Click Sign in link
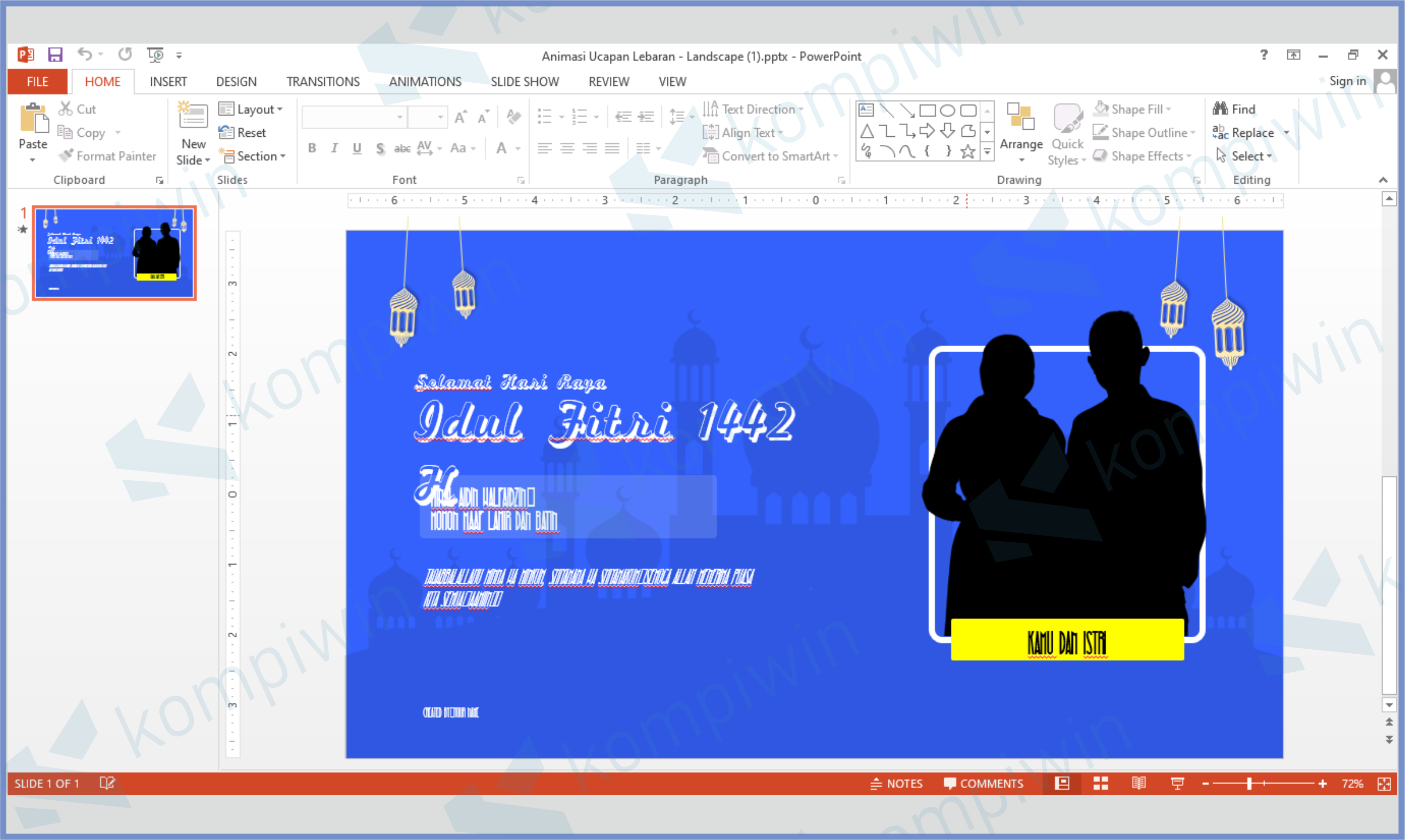Image resolution: width=1405 pixels, height=840 pixels. pos(1347,81)
